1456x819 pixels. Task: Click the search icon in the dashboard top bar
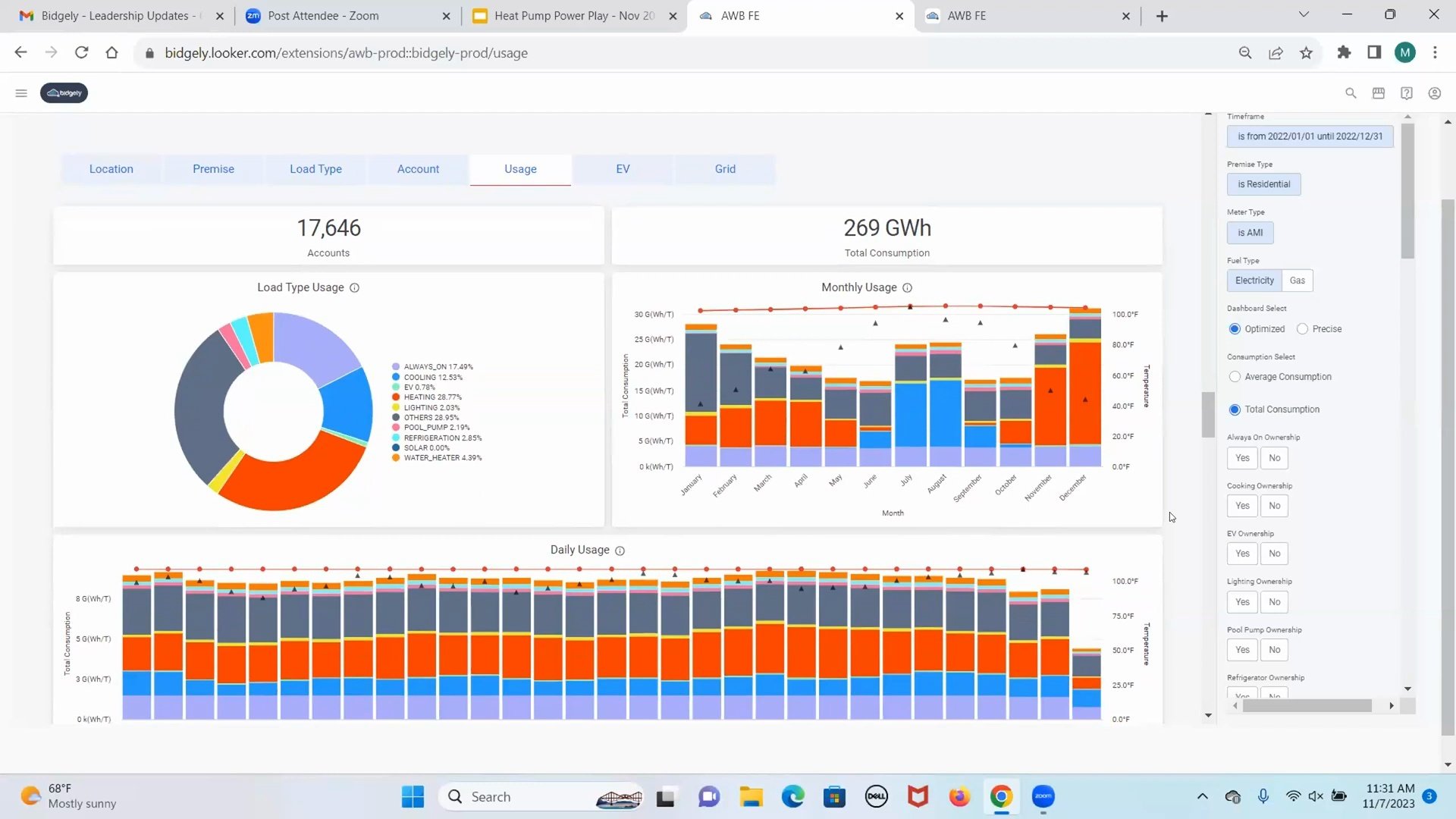point(1351,93)
